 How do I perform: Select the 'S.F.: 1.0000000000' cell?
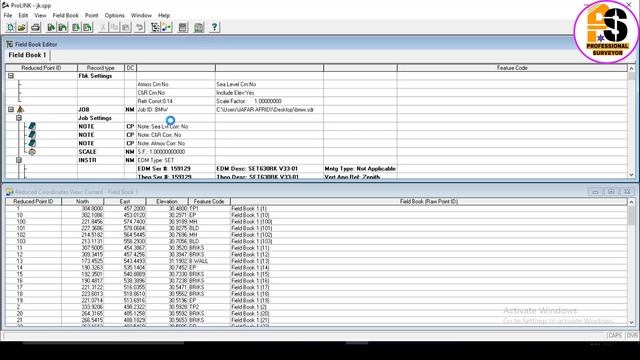click(x=176, y=152)
